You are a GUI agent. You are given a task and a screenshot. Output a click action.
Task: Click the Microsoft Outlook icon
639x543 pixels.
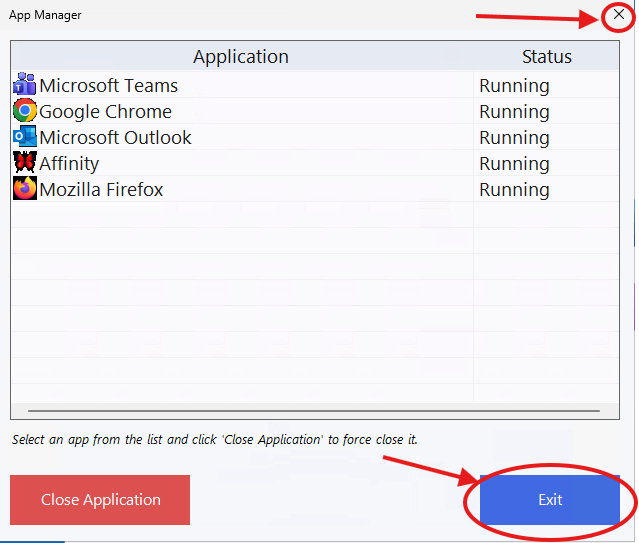pos(25,137)
